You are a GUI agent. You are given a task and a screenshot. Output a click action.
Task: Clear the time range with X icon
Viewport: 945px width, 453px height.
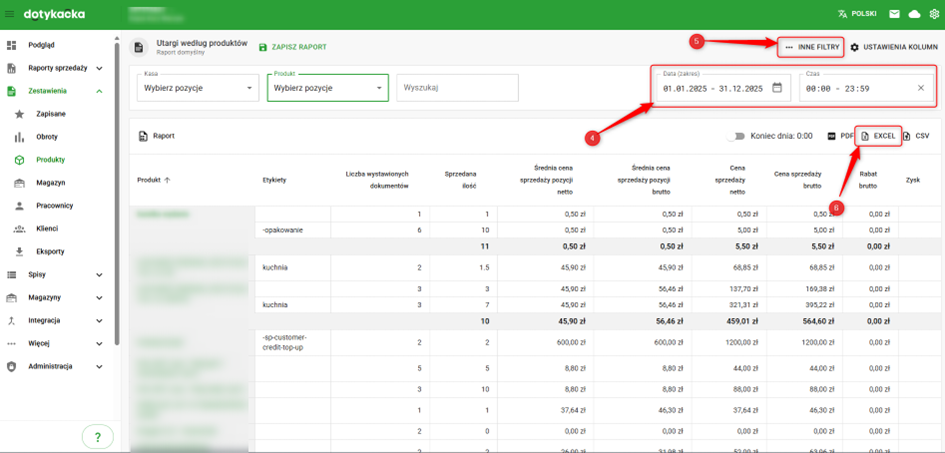921,88
